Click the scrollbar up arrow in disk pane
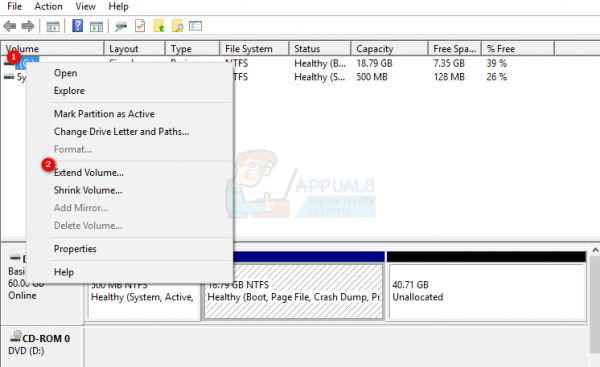The height and width of the screenshot is (367, 600). tap(595, 250)
